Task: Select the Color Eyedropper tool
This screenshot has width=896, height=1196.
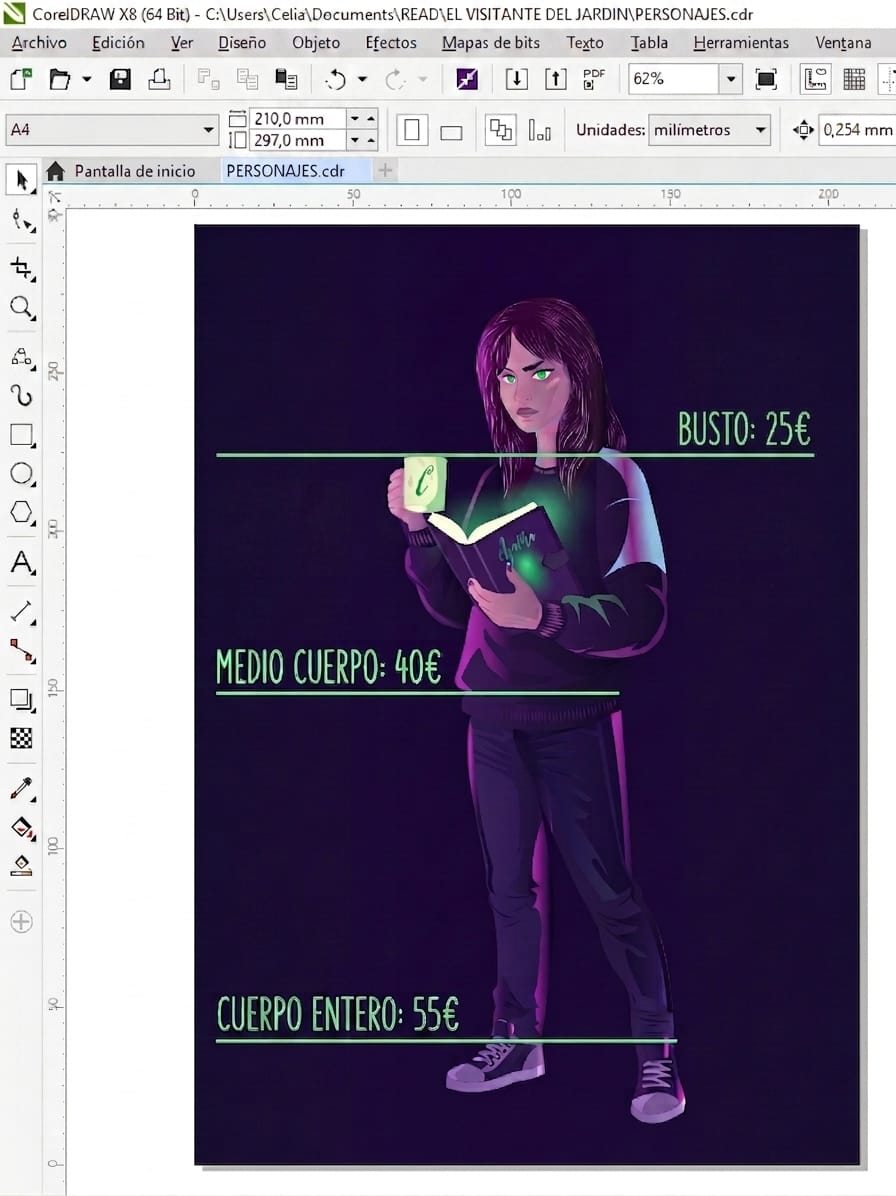Action: point(22,789)
